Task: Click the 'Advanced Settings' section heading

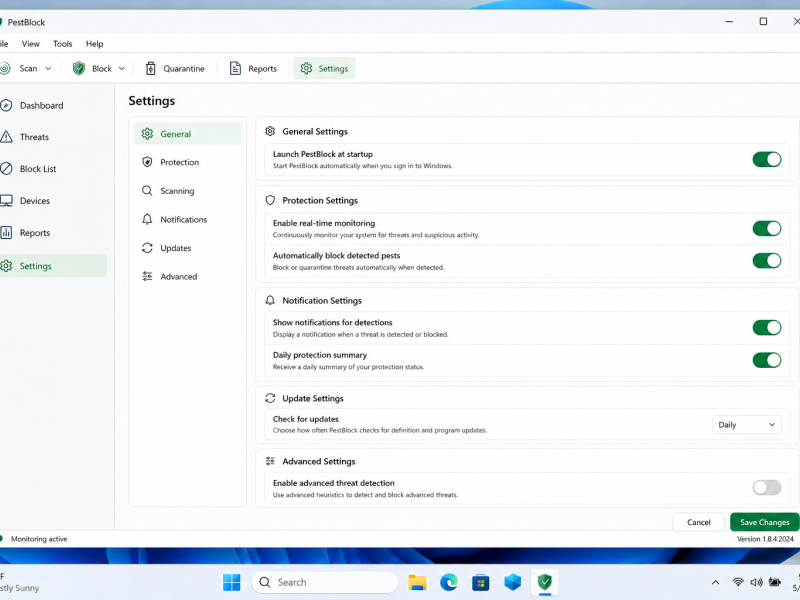Action: click(319, 461)
